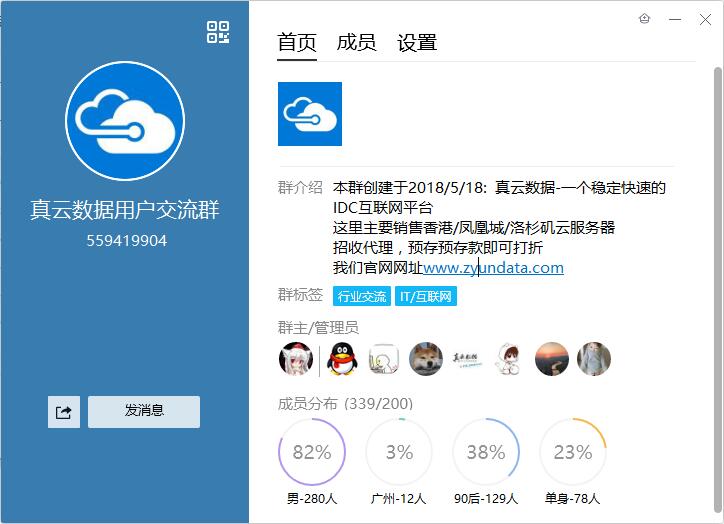
Task: Click the 38% 90后 distribution circle
Action: pos(486,452)
